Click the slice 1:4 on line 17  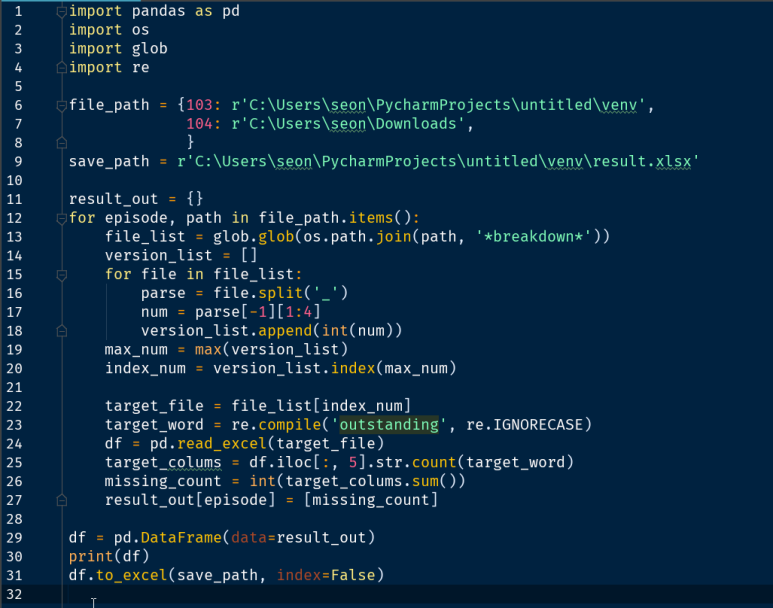[298, 312]
